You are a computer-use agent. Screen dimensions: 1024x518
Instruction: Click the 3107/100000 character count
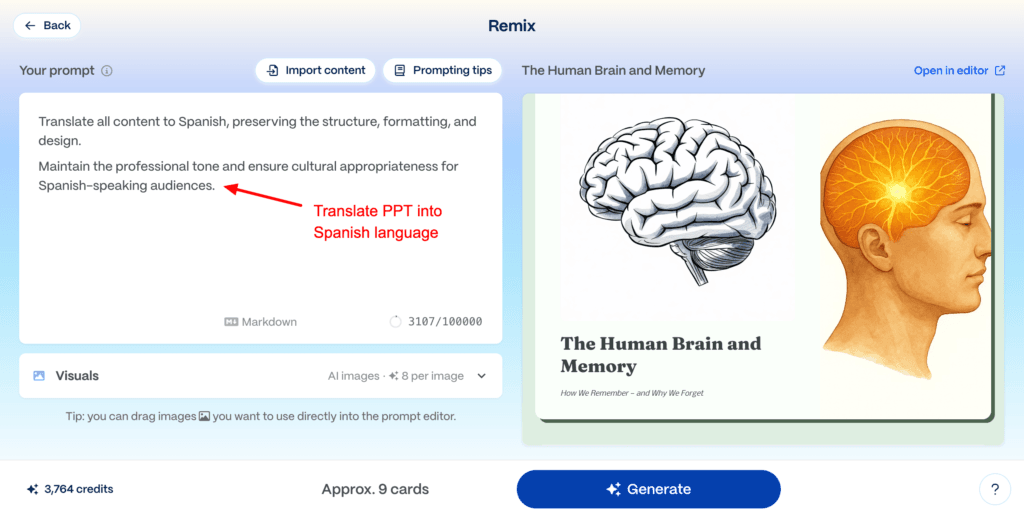click(x=445, y=321)
